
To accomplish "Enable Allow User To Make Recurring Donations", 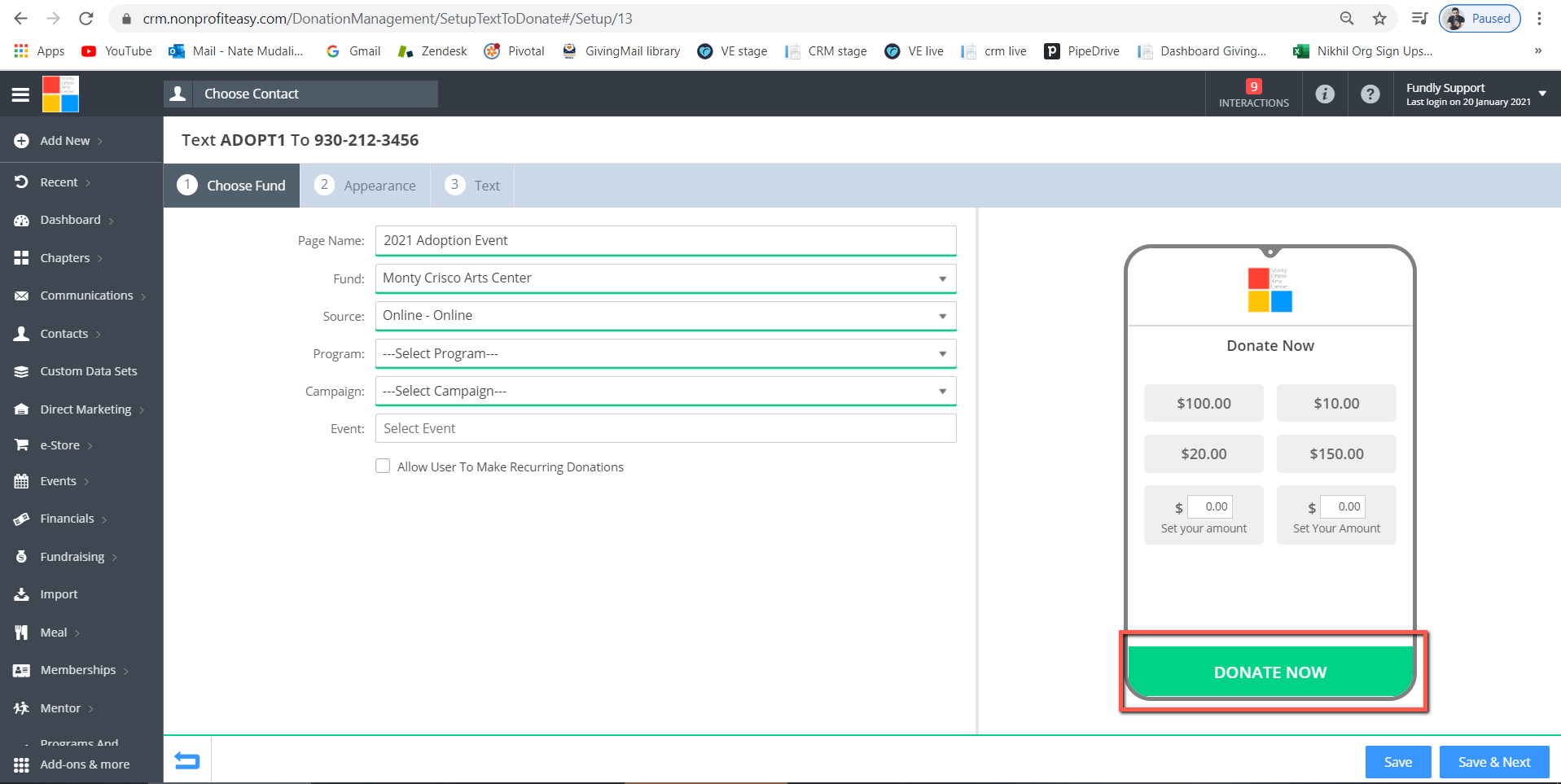I will pos(383,466).
